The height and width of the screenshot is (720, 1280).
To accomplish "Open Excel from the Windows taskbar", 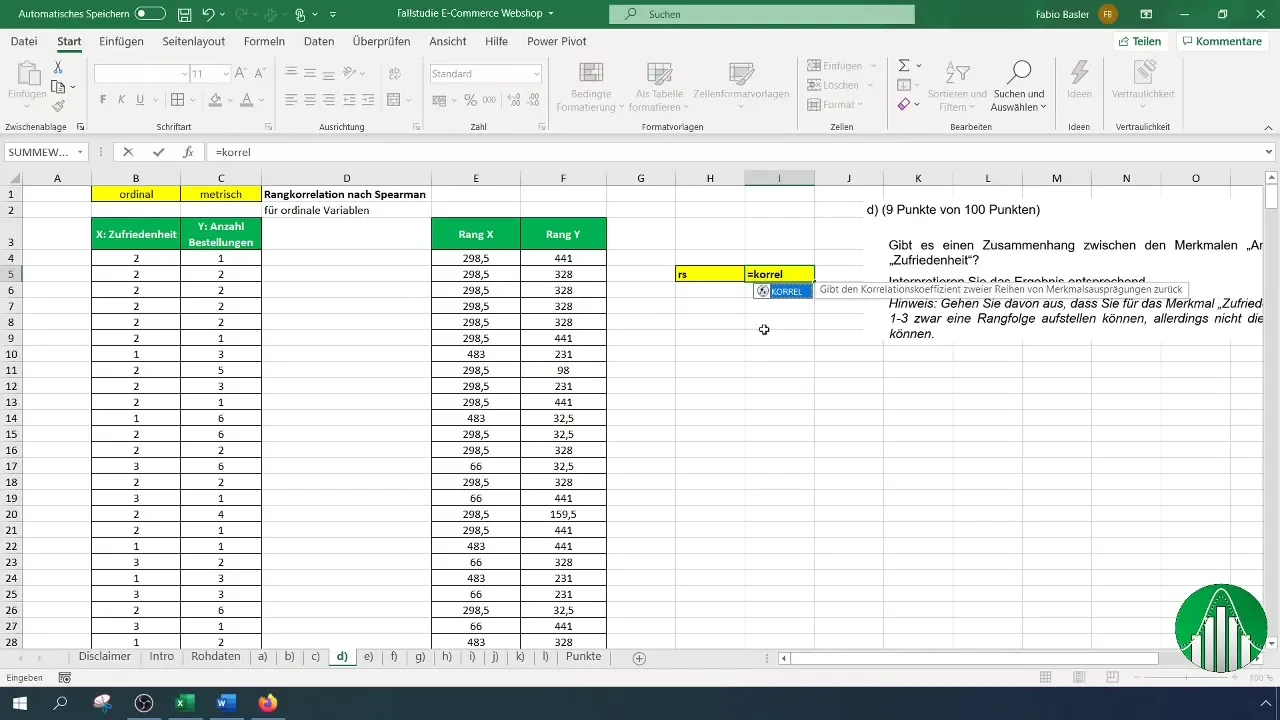I will pos(185,703).
